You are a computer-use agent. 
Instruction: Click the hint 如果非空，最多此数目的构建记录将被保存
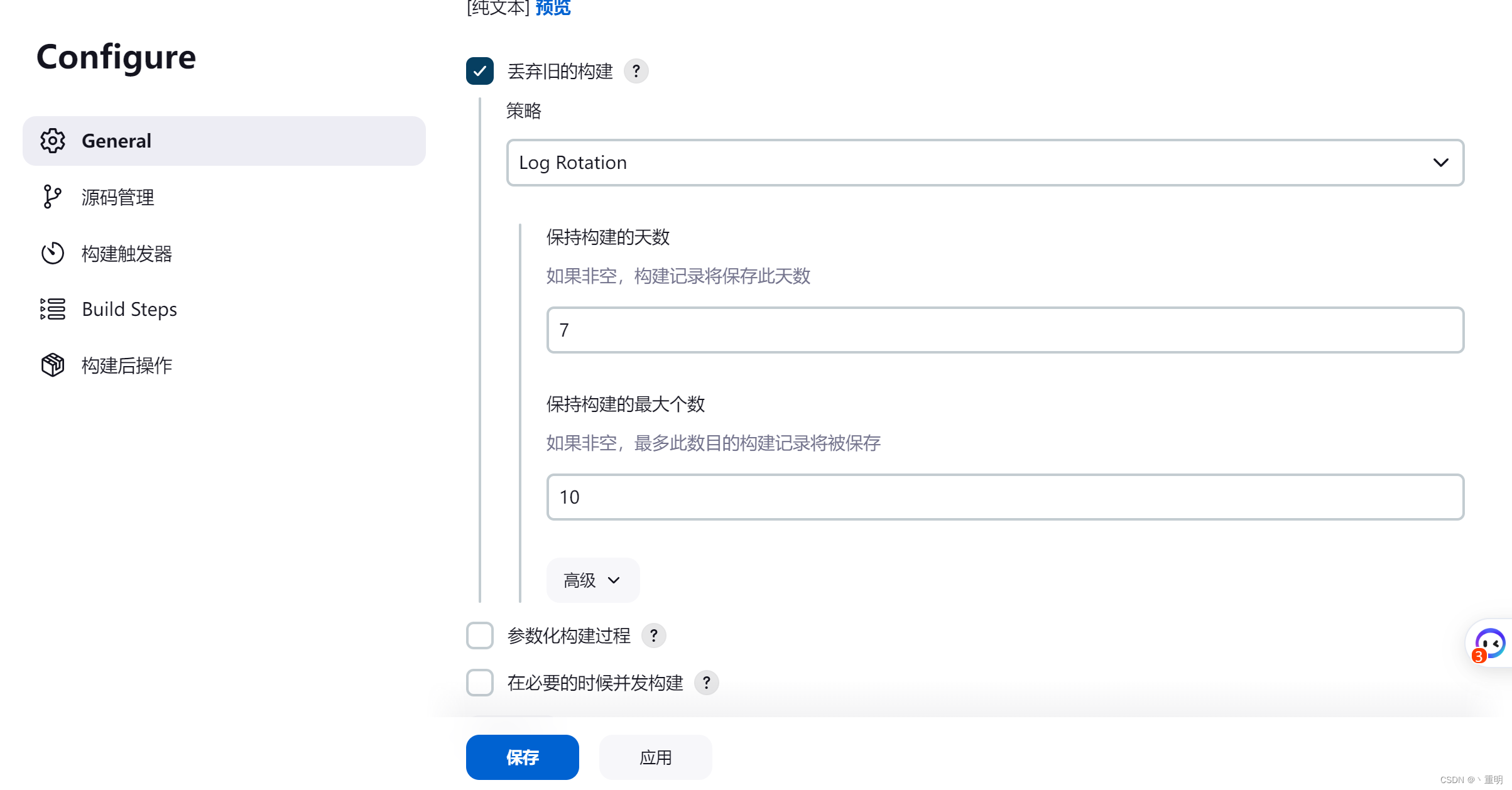714,443
